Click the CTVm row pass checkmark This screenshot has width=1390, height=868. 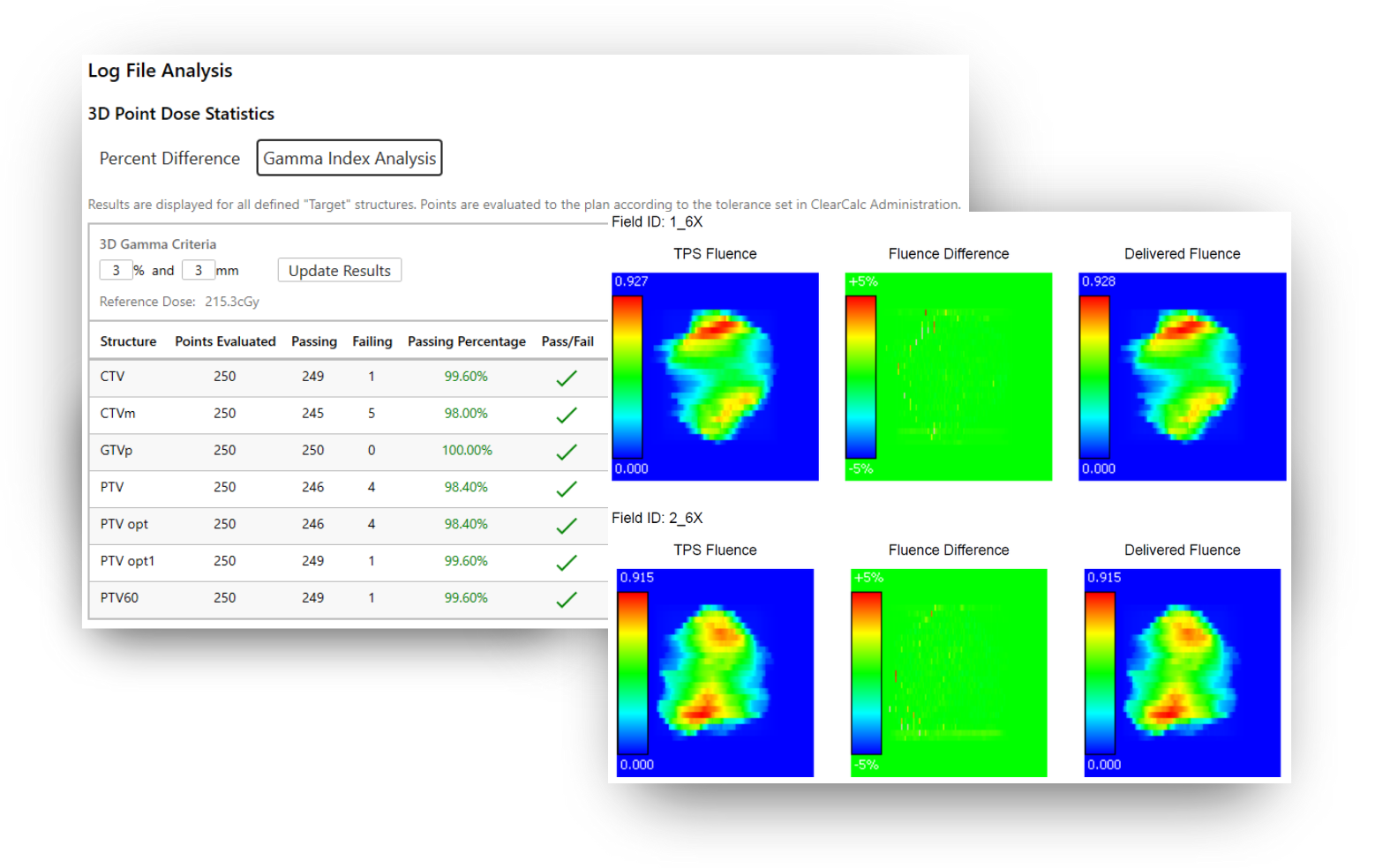click(567, 415)
